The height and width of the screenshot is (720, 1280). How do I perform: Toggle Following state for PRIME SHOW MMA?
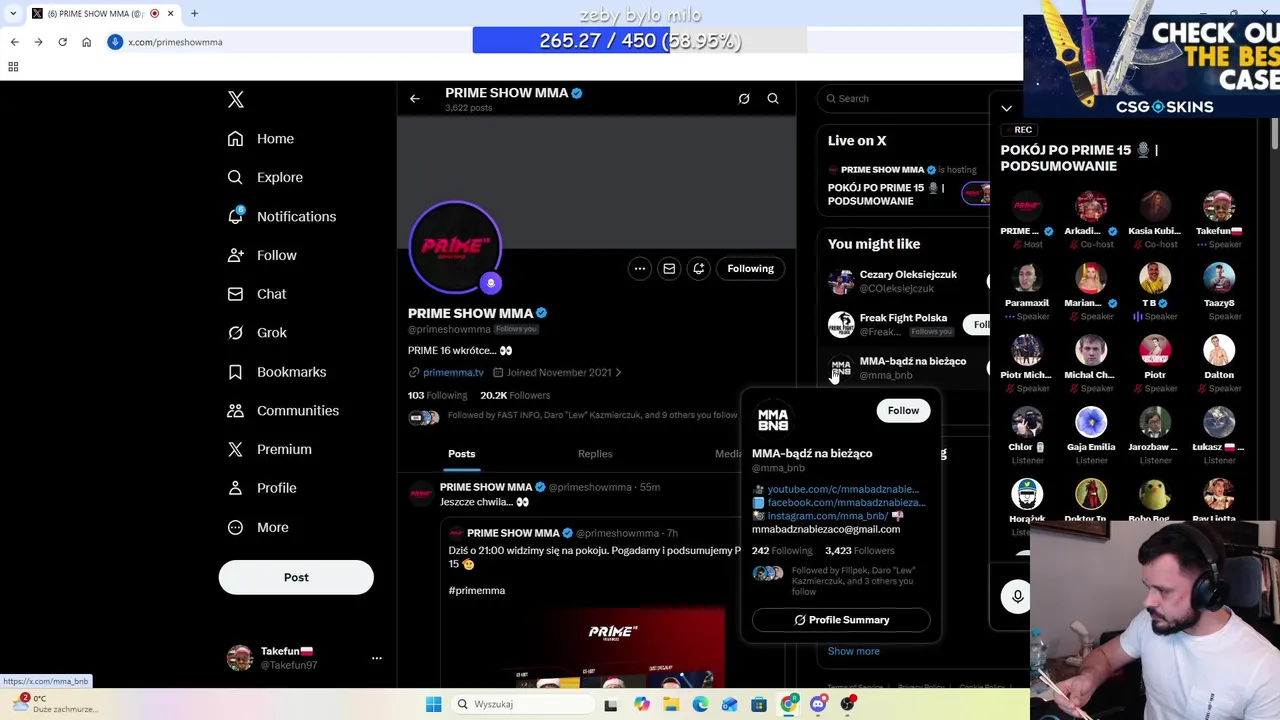pos(750,268)
